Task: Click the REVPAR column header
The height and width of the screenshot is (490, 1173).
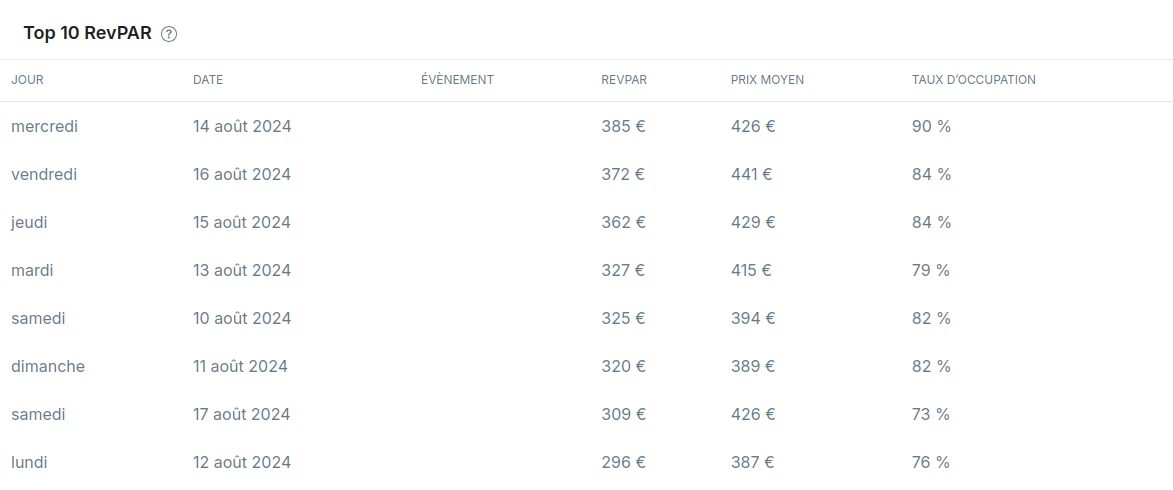Action: (x=624, y=80)
